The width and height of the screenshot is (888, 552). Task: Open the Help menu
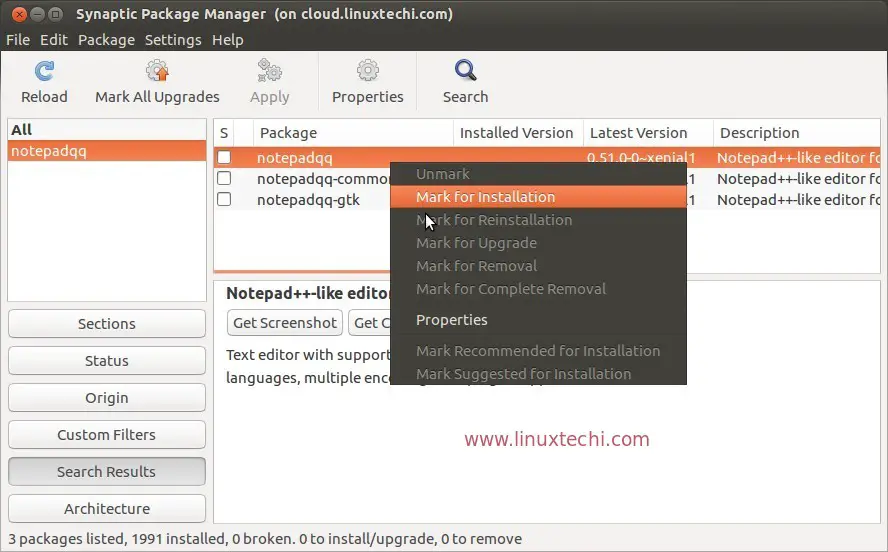coord(228,40)
